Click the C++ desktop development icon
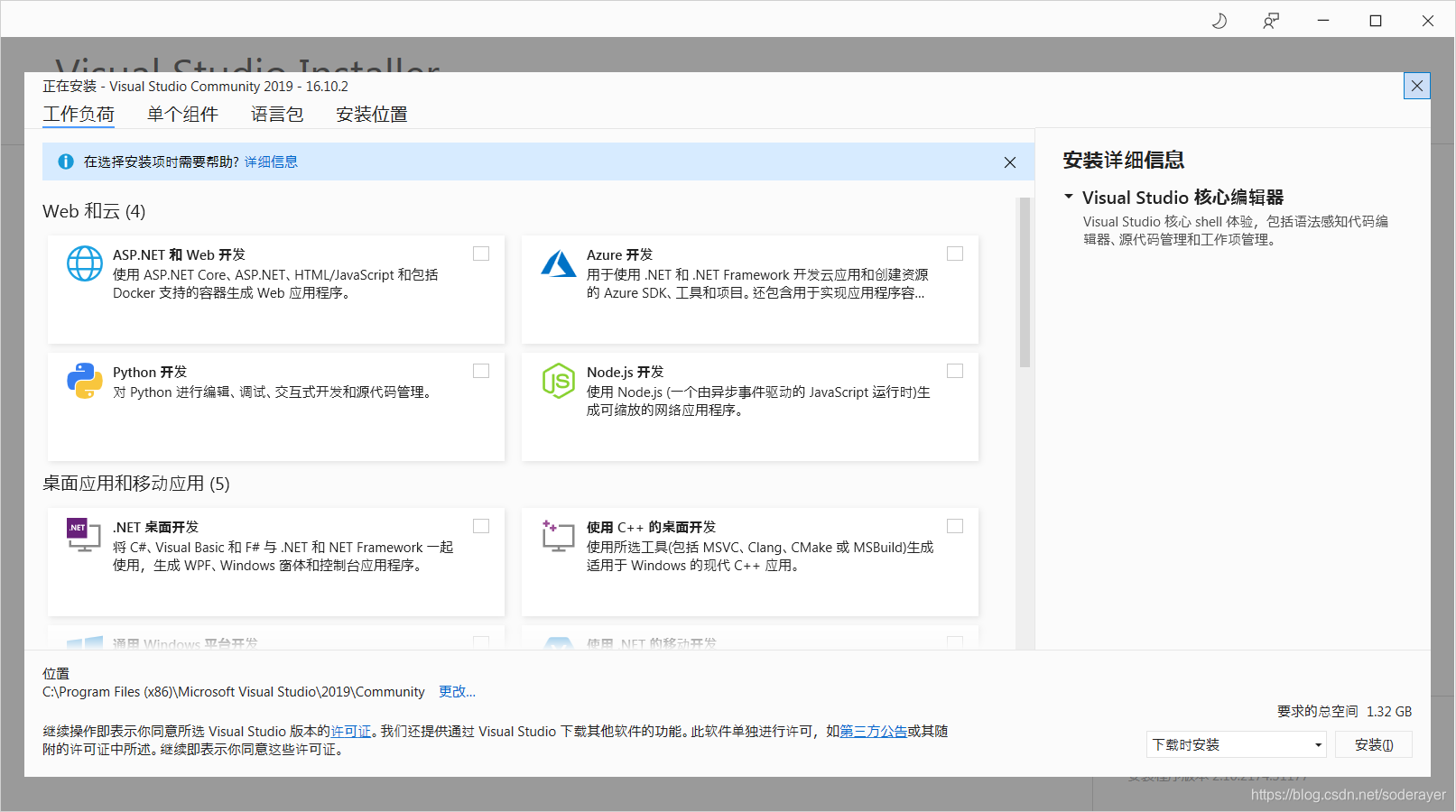 [558, 535]
